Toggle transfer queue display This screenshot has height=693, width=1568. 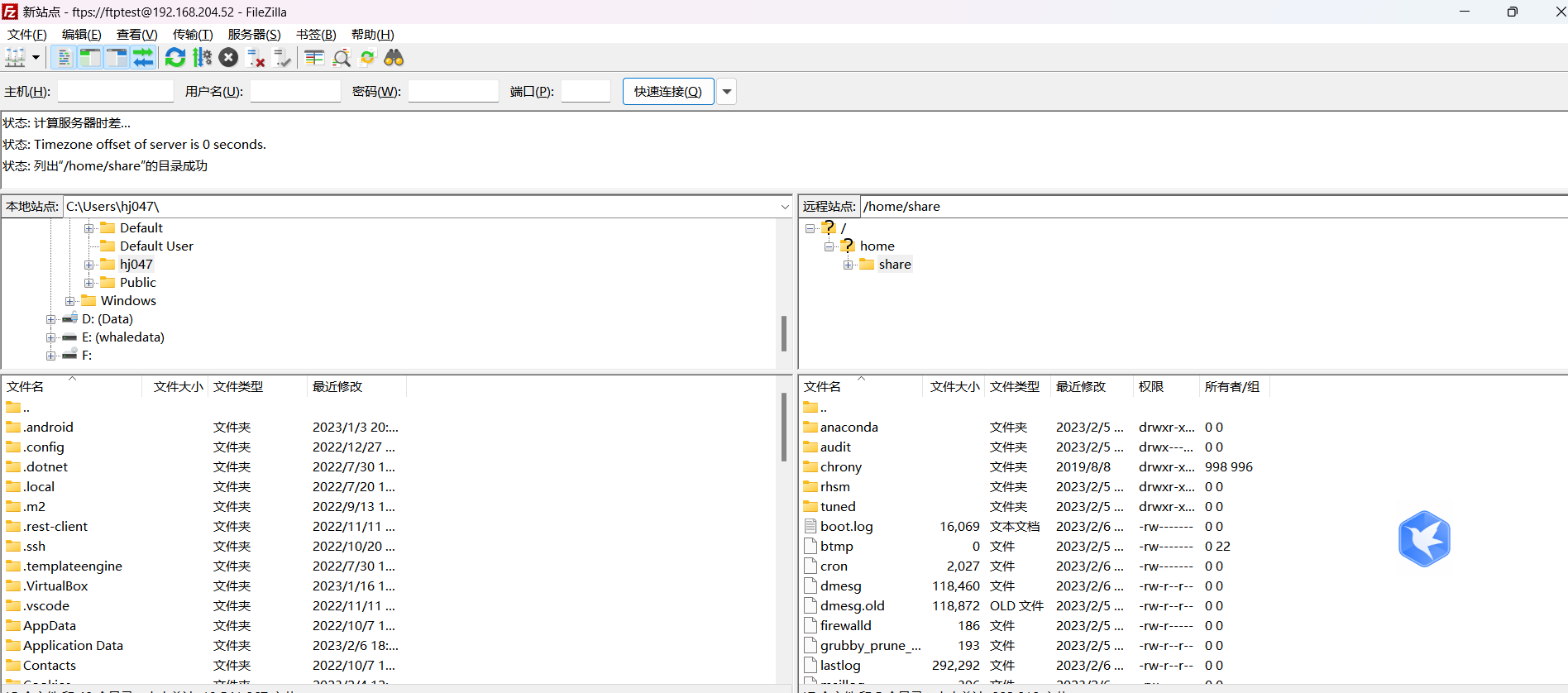[143, 58]
